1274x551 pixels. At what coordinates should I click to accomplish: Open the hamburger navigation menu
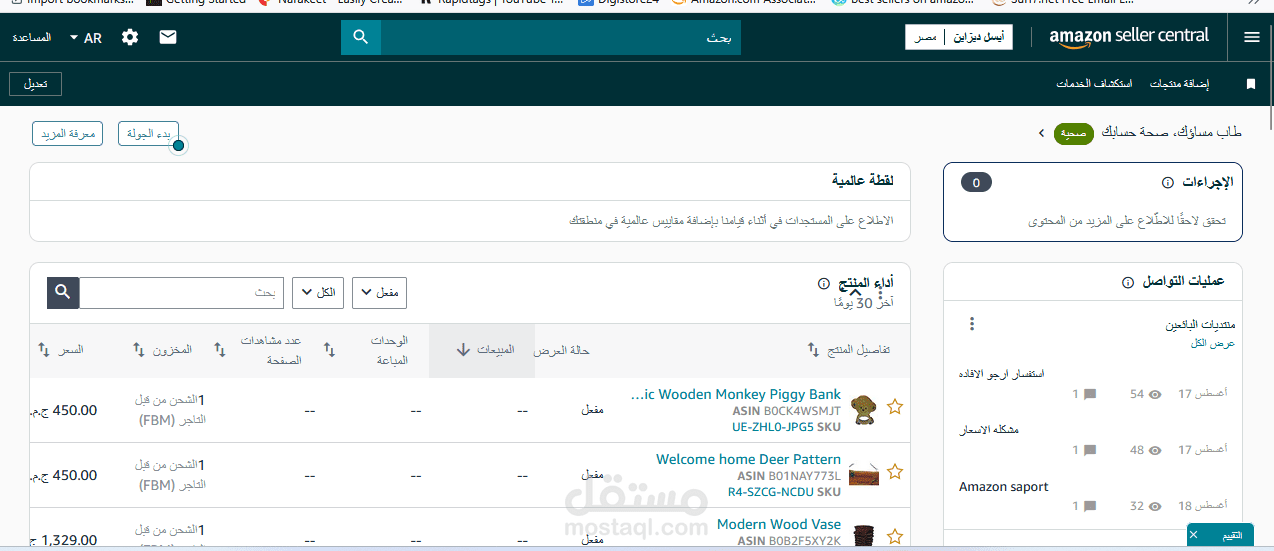click(1251, 37)
